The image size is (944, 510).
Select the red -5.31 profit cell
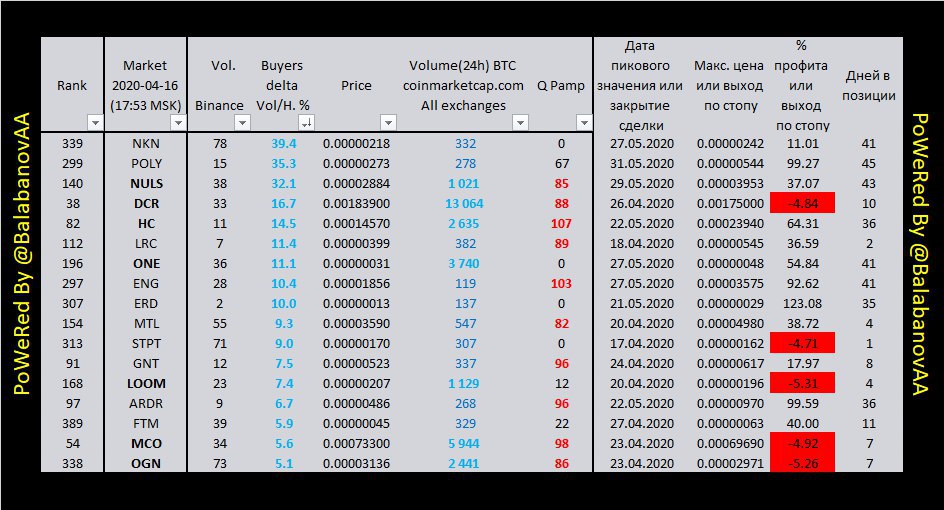click(803, 384)
